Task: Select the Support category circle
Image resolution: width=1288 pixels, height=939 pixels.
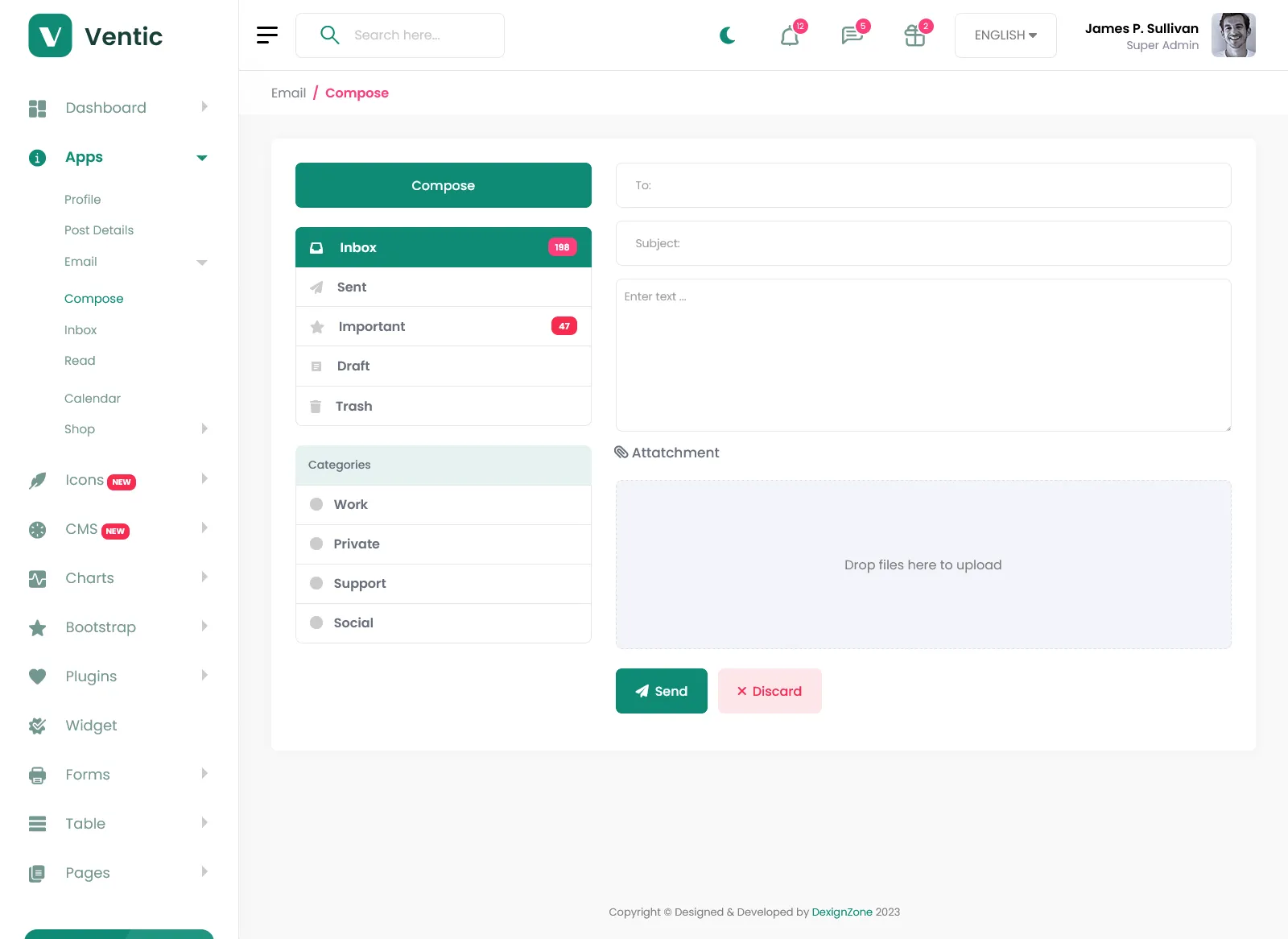Action: tap(316, 583)
